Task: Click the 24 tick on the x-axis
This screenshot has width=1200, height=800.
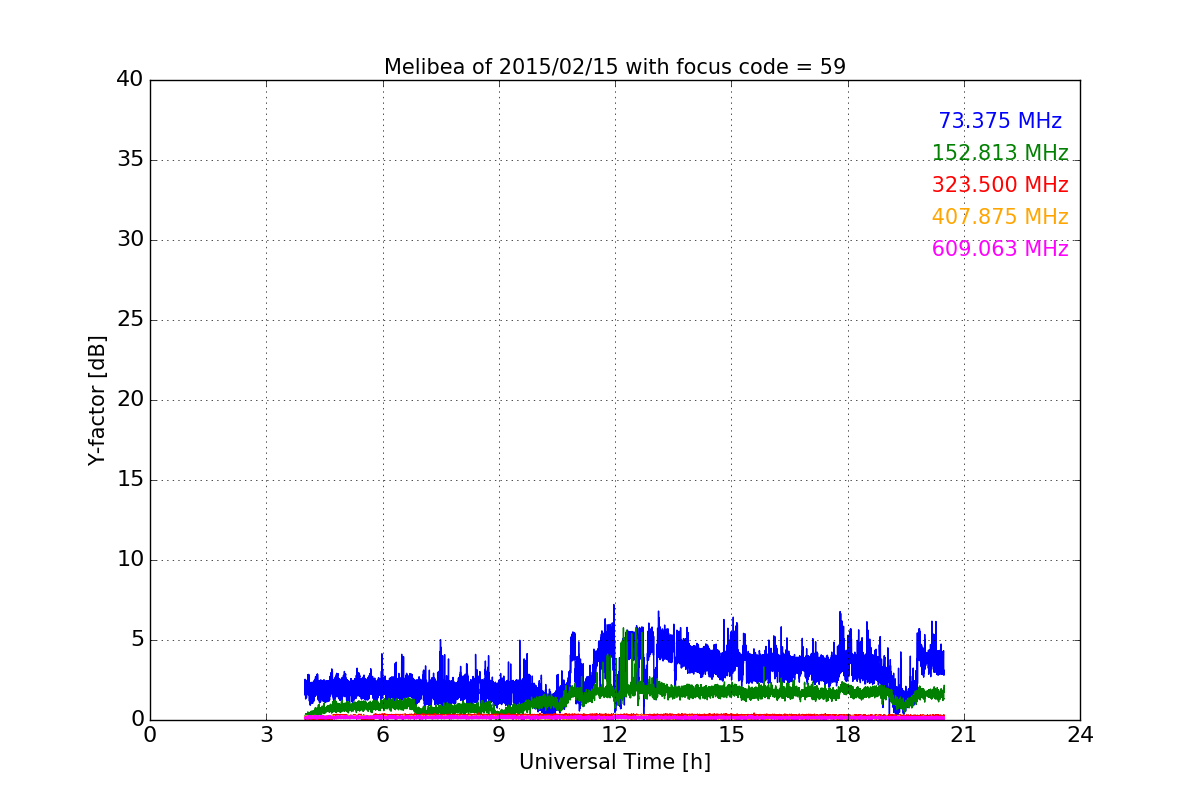Action: [1079, 735]
